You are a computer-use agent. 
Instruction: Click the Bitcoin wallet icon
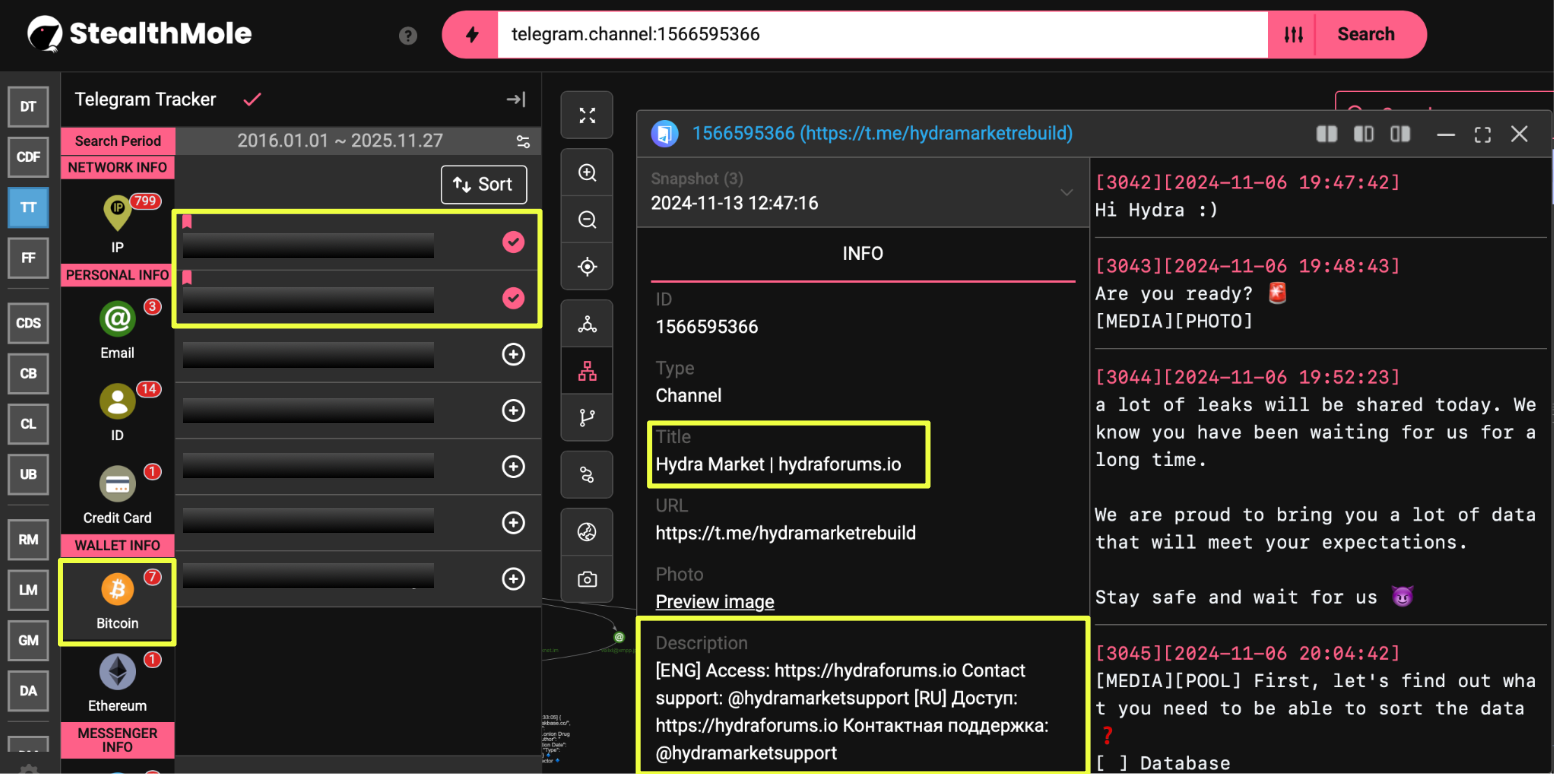[117, 590]
